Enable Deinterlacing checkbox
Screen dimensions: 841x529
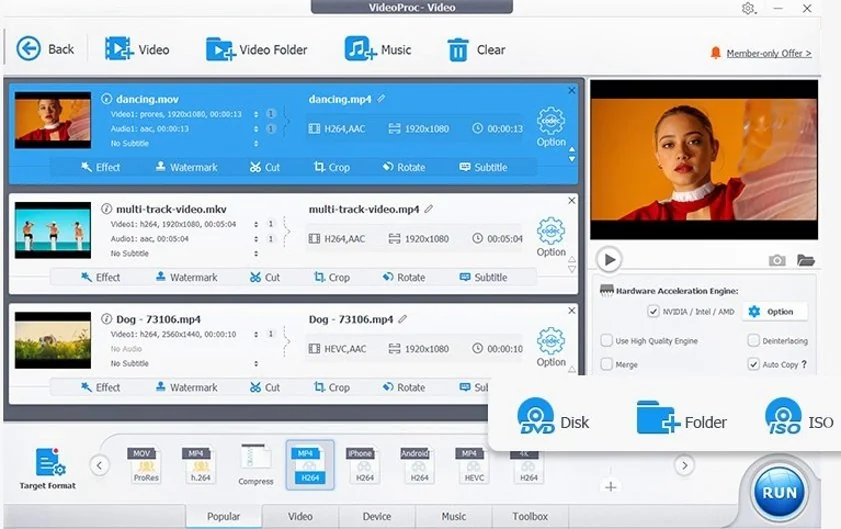[754, 341]
